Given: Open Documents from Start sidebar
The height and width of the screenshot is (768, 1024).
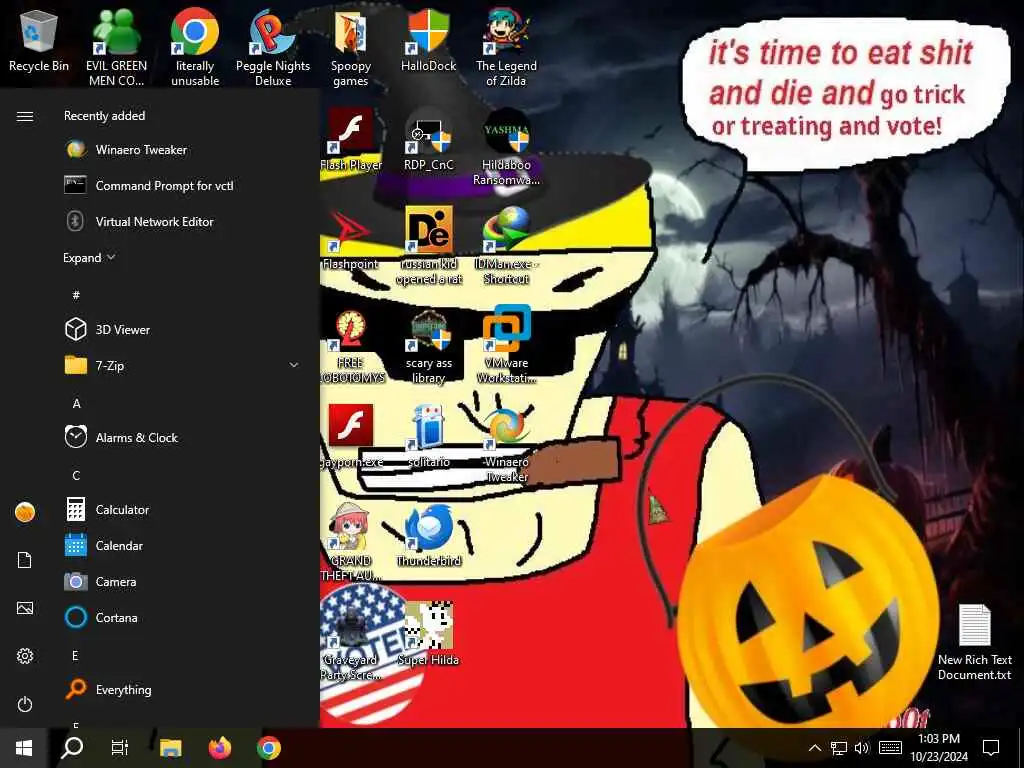Looking at the screenshot, I should [x=25, y=560].
